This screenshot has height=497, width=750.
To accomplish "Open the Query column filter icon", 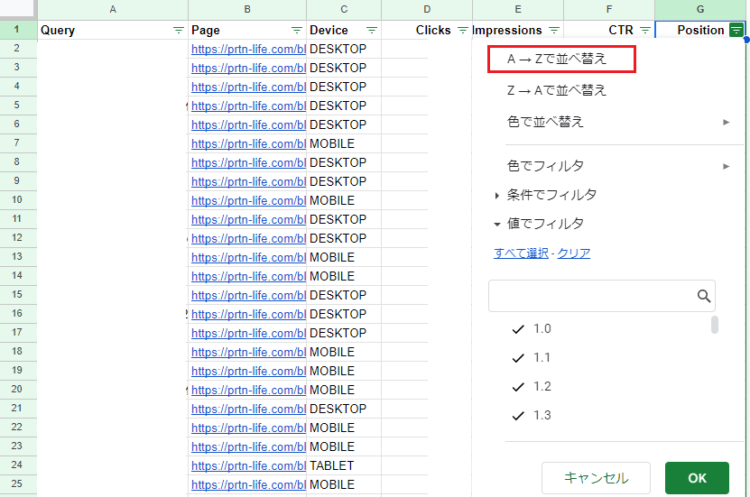I will (x=178, y=31).
